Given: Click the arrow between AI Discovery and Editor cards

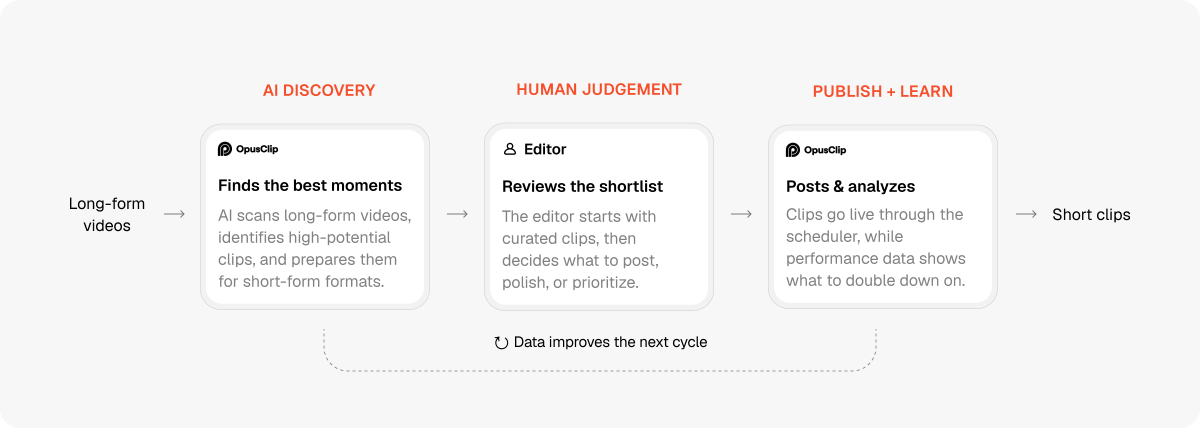Looking at the screenshot, I should coord(457,214).
